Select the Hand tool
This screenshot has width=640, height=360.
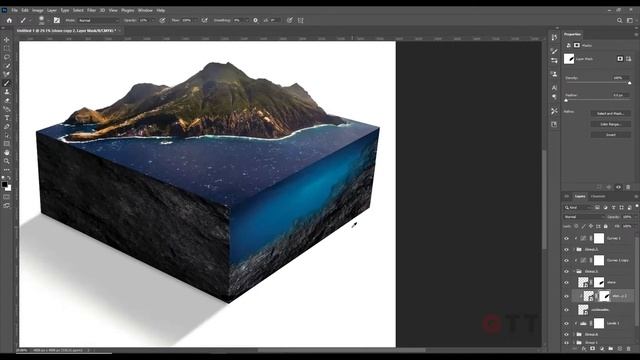coord(7,152)
